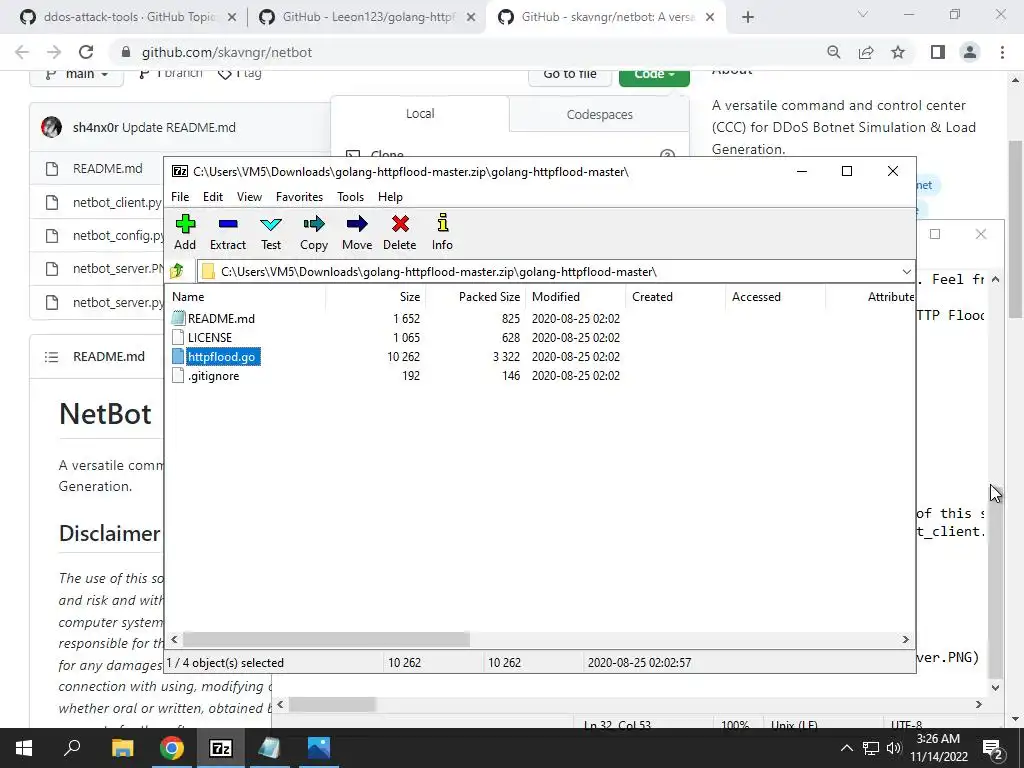Show hidden system tray icons chevron
Viewport: 1024px width, 768px height.
tap(846, 748)
